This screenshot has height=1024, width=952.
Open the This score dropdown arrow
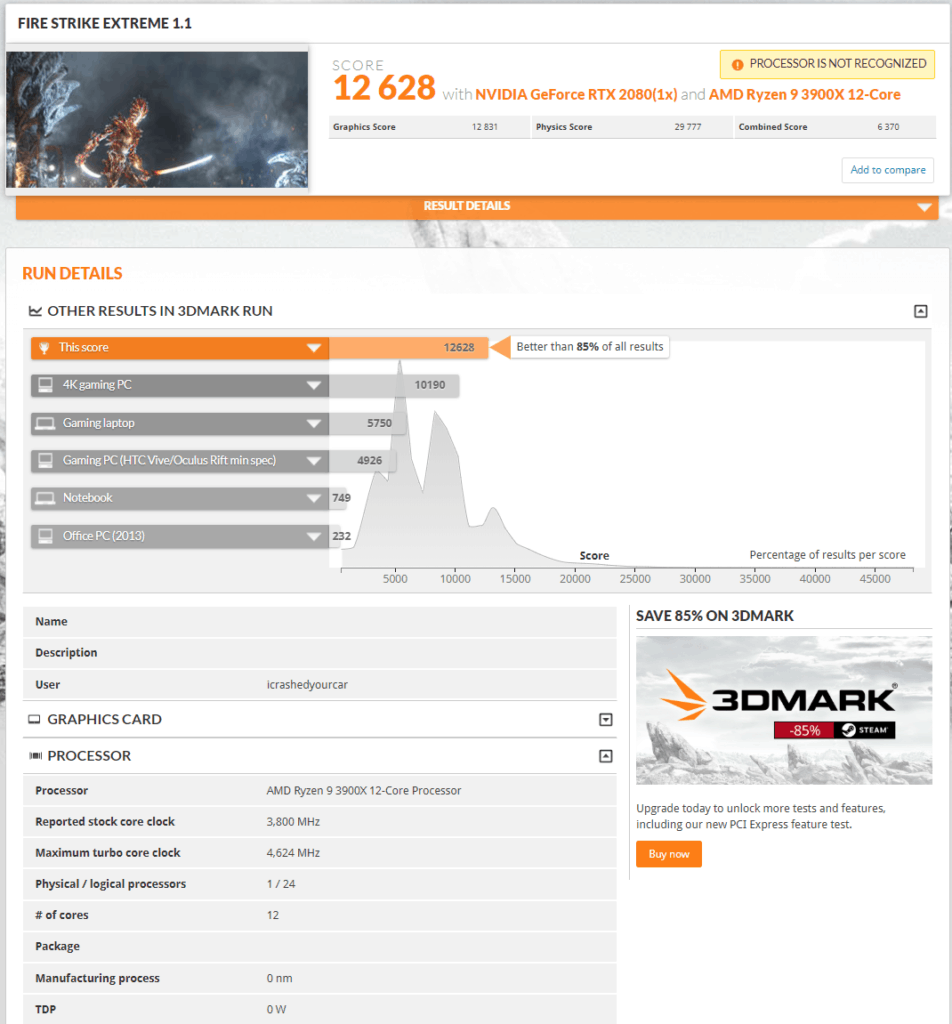coord(314,348)
